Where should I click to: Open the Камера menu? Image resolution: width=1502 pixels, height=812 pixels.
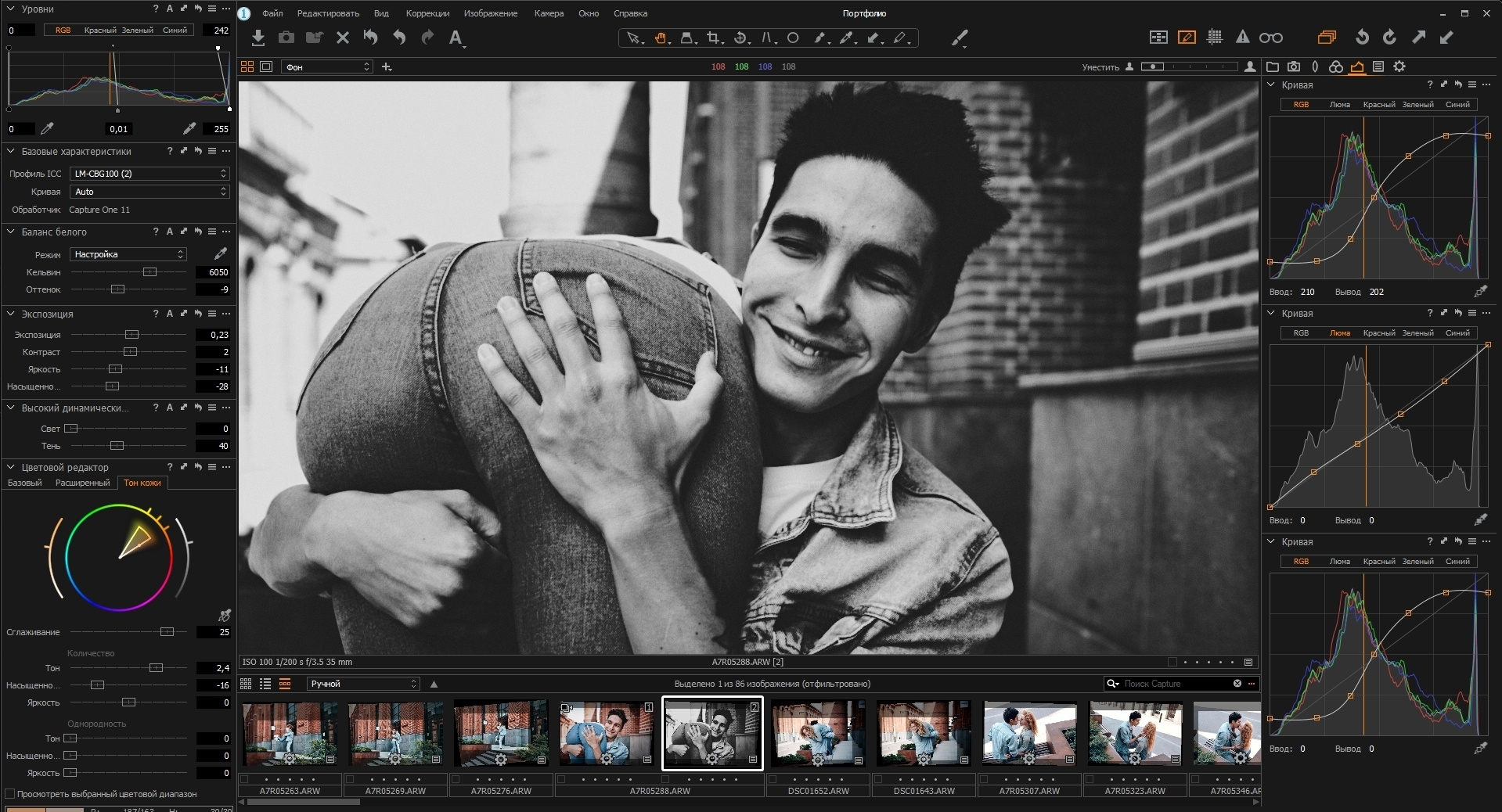[x=549, y=13]
